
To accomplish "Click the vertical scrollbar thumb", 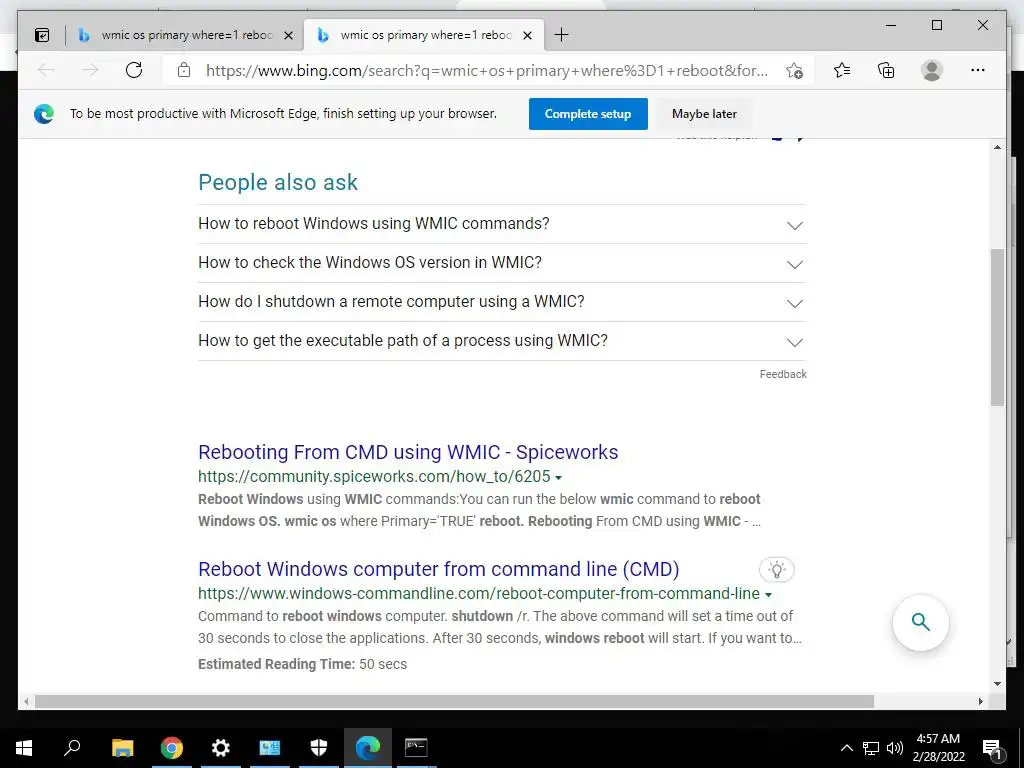I will [997, 327].
